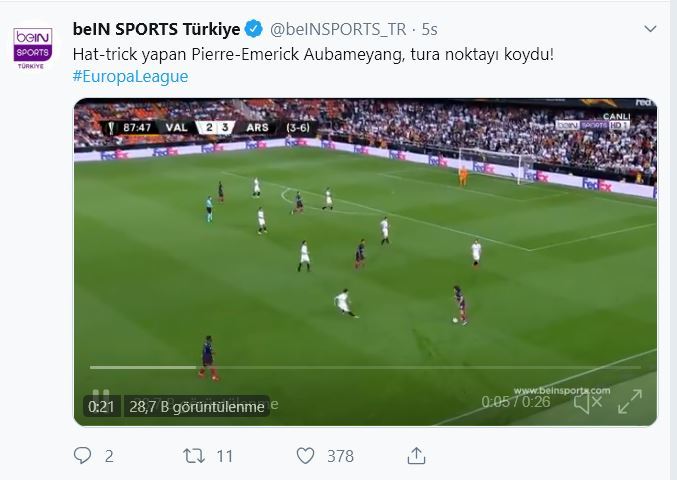Retweet the beIN SPORTS post
Screen dimensions: 677x480
194,456
